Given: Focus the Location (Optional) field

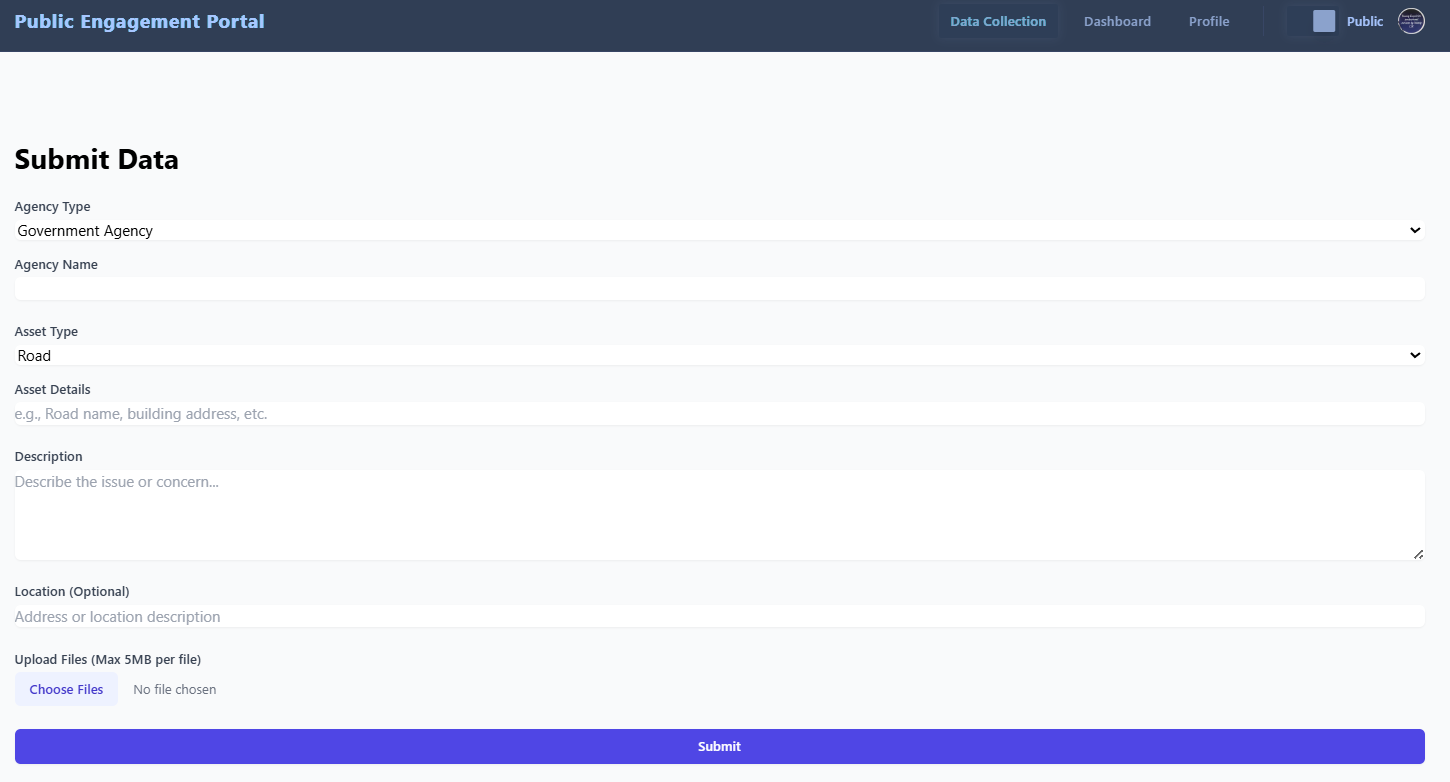Looking at the screenshot, I should (720, 616).
